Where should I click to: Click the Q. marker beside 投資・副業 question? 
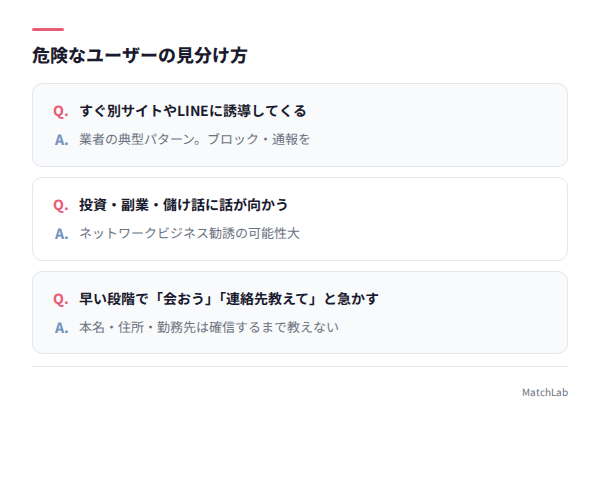pyautogui.click(x=60, y=205)
